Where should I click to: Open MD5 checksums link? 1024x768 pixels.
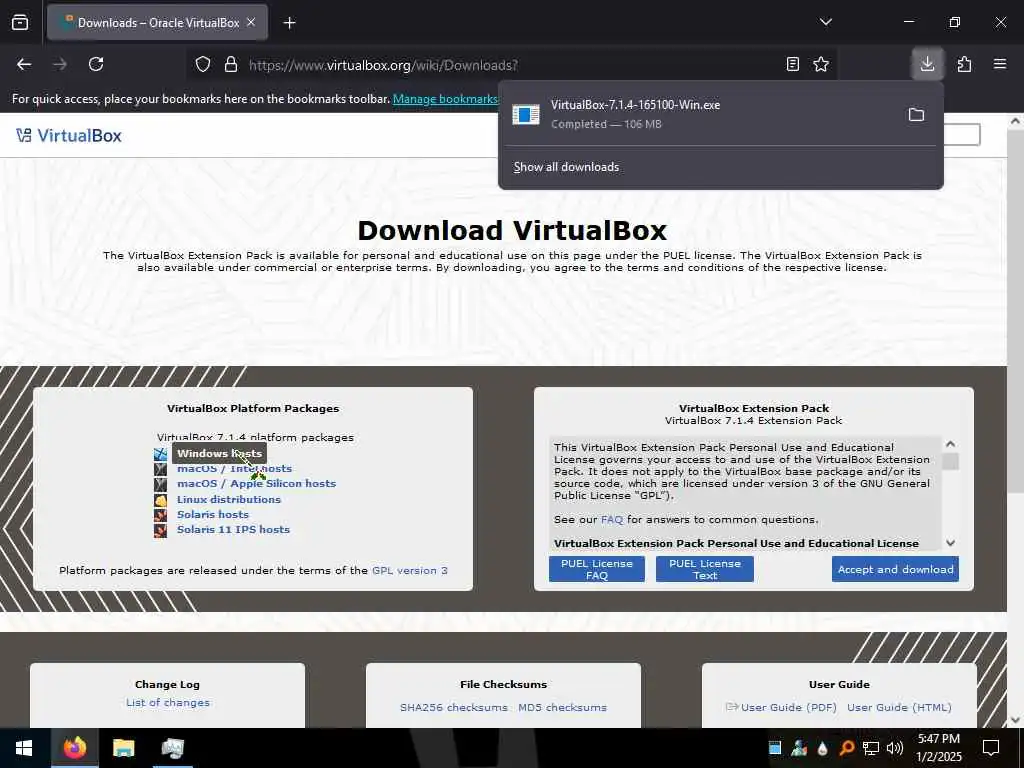coord(562,707)
